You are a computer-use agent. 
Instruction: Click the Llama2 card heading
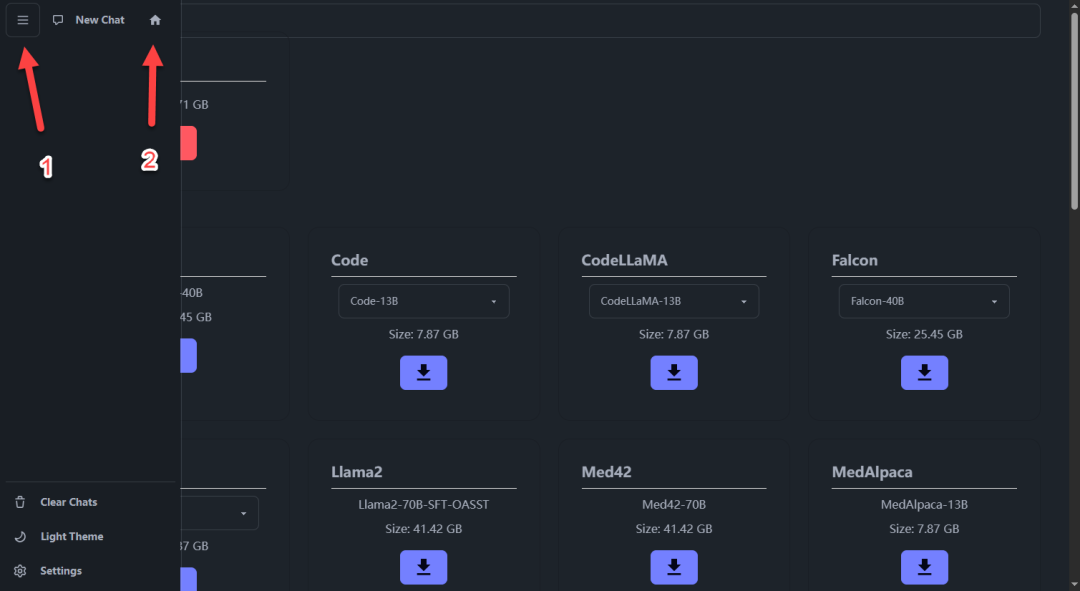pos(357,472)
